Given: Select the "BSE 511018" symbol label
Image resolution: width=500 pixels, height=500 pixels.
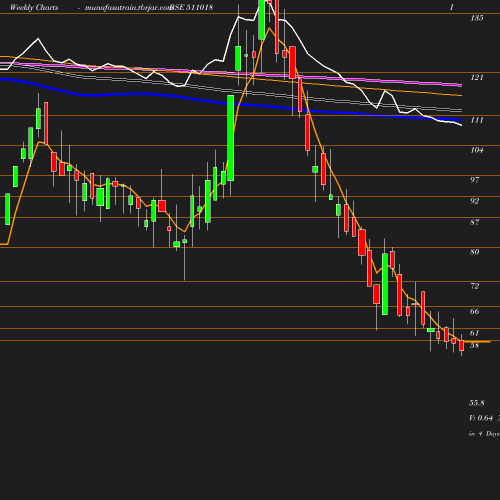Looking at the screenshot, I should point(191,7).
